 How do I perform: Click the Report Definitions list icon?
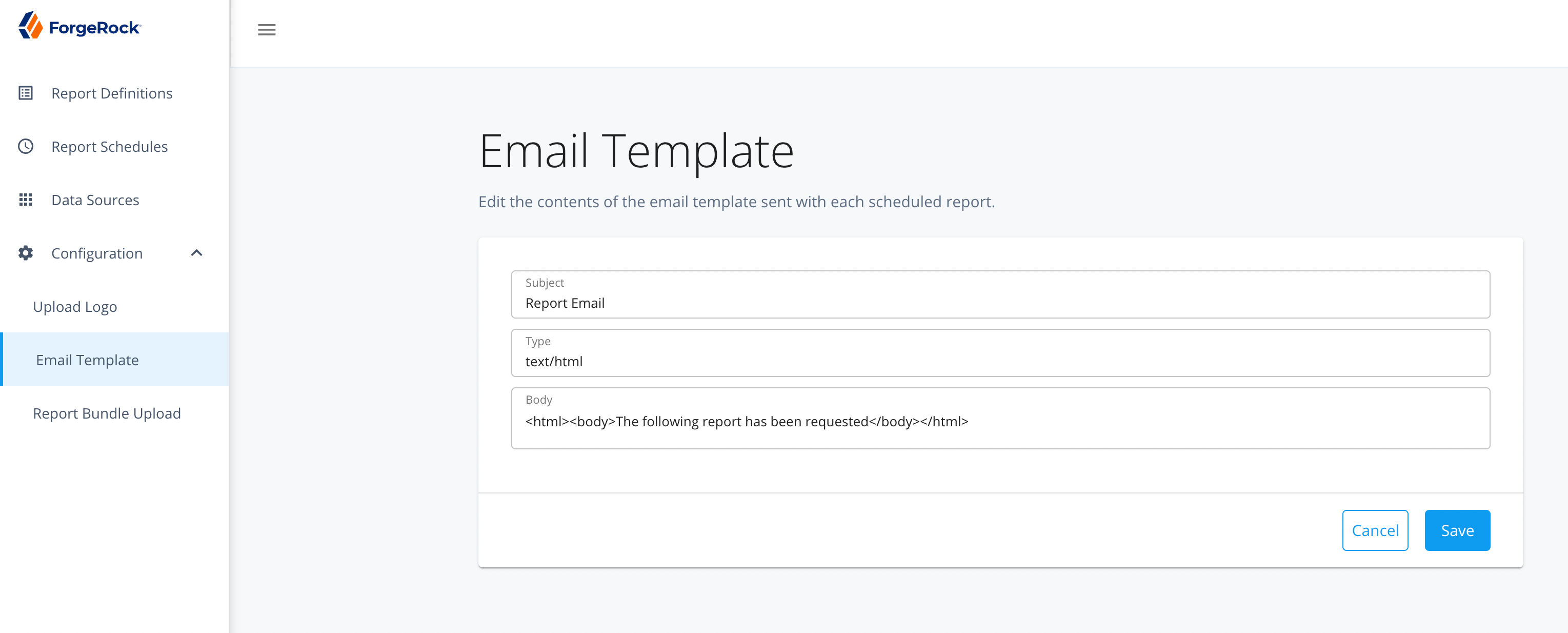pos(25,93)
